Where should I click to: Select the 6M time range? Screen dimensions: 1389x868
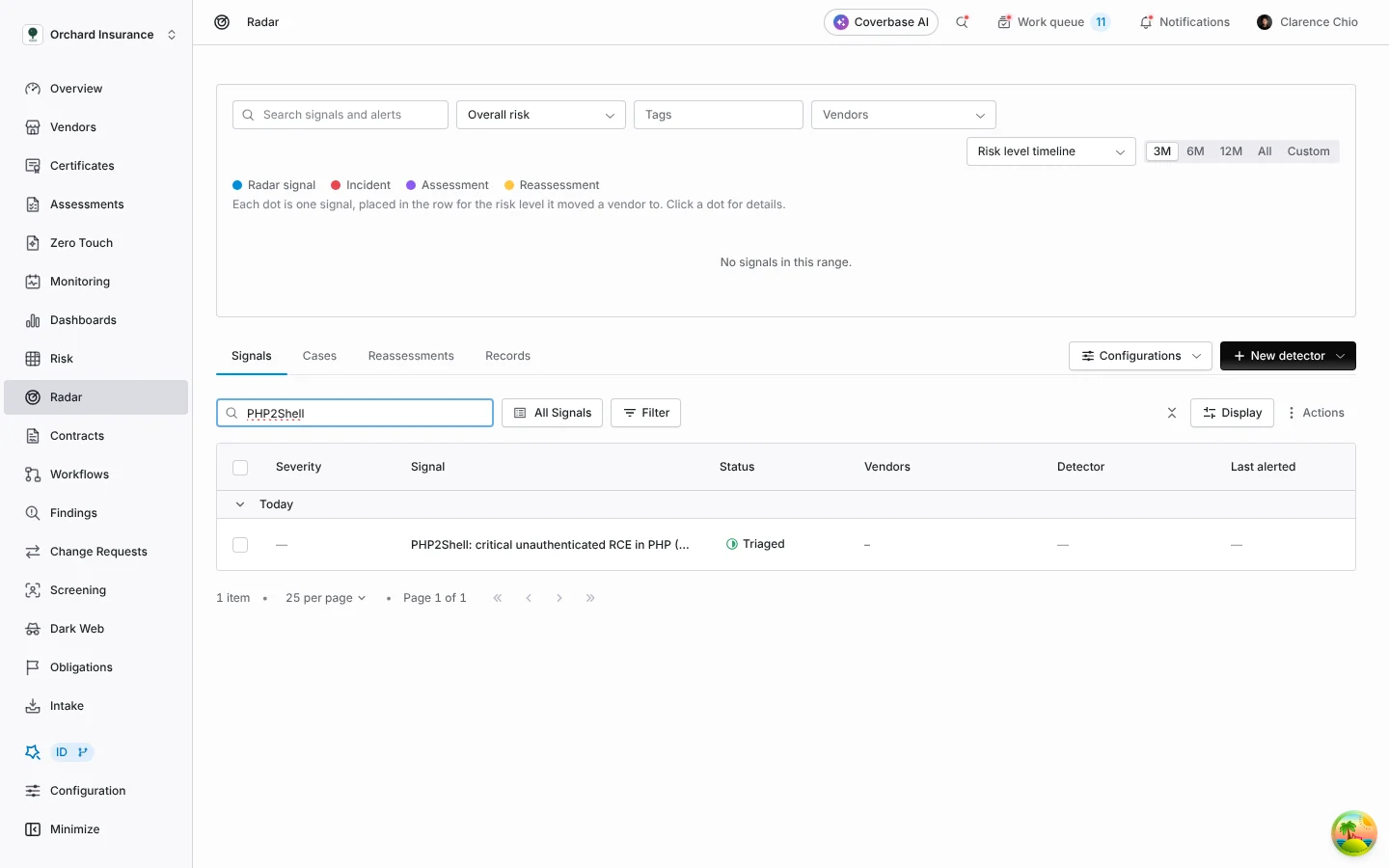click(x=1195, y=151)
